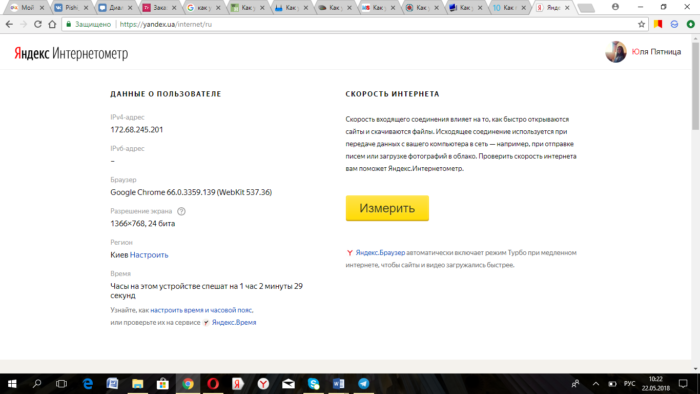Launch Opera from the taskbar
Viewport: 700px width, 394px height.
pyautogui.click(x=213, y=384)
